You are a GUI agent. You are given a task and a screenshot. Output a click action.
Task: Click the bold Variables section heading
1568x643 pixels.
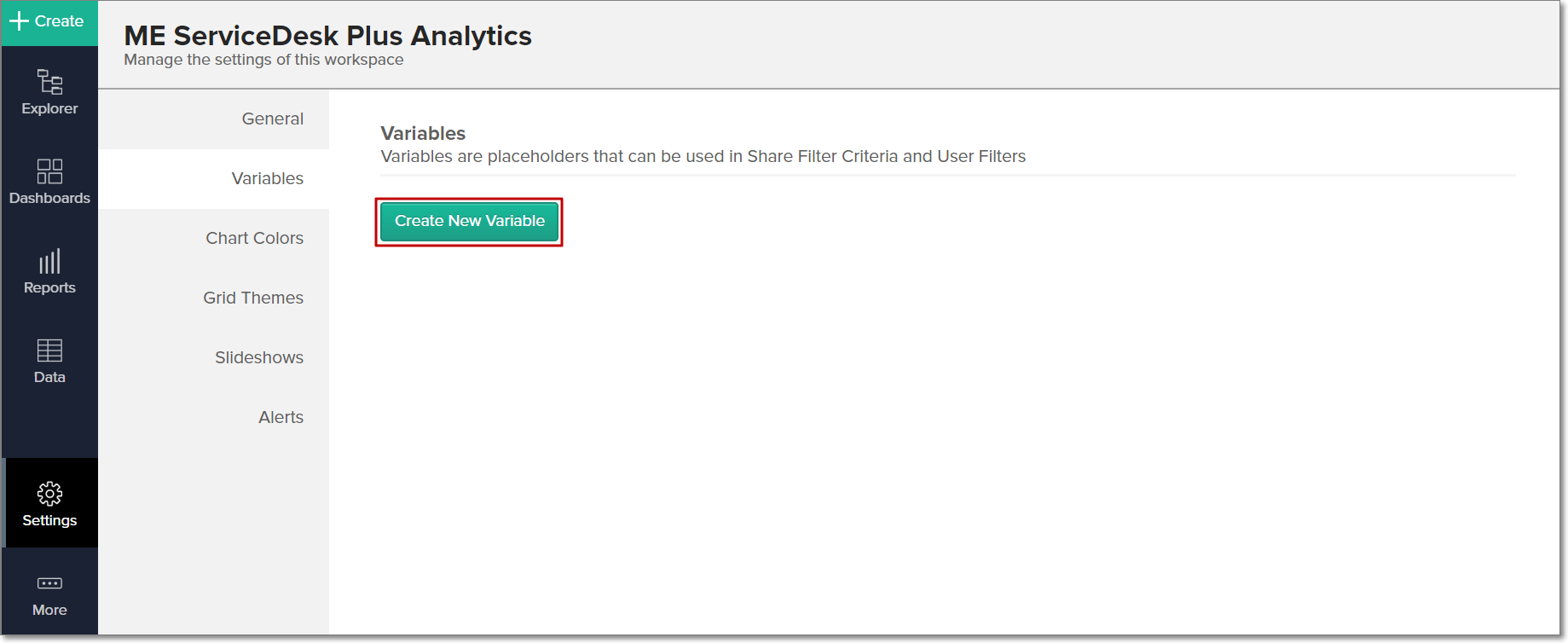click(423, 133)
